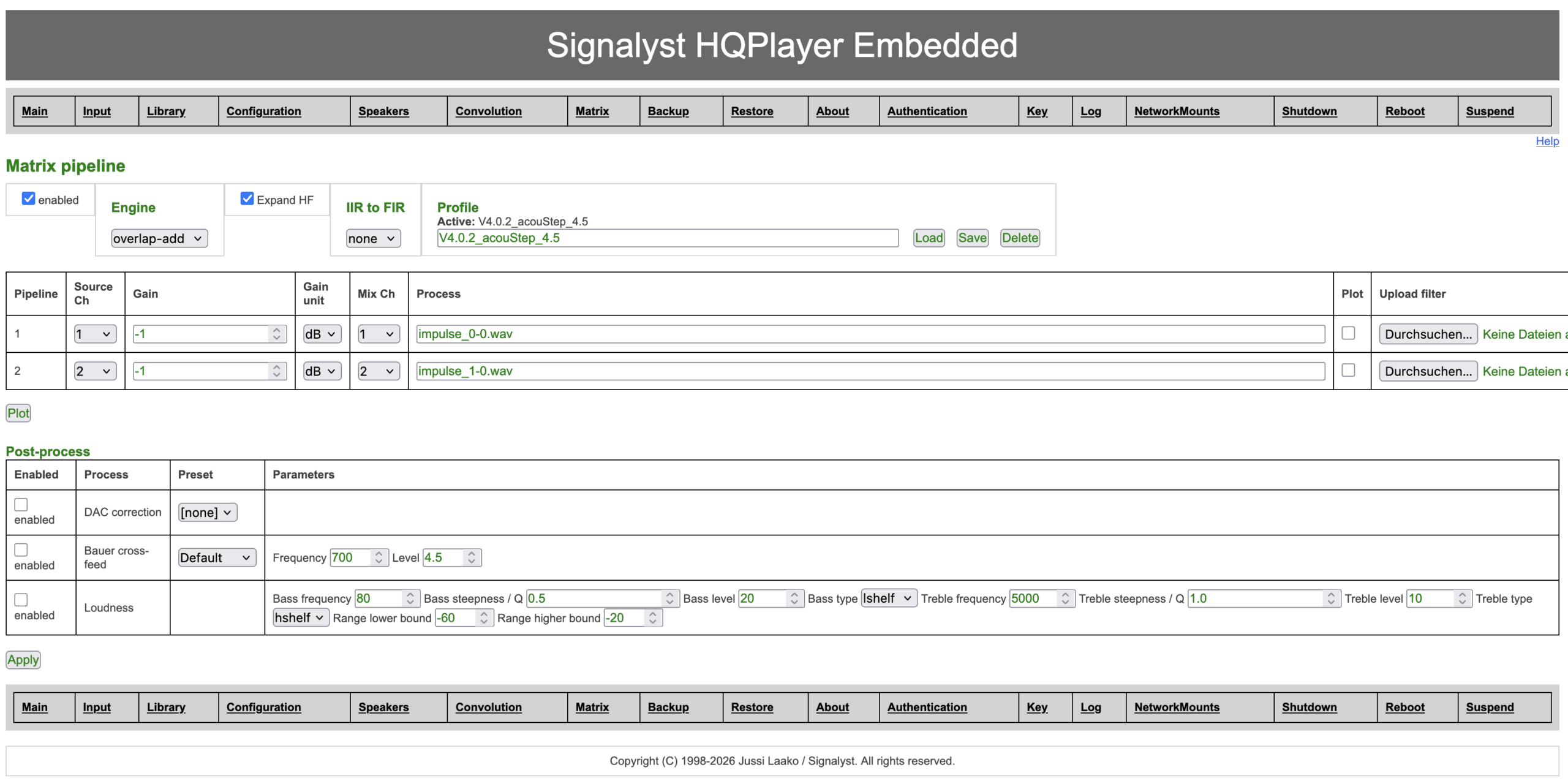Open the DAC correction preset dropdown
1568x781 pixels.
tap(208, 512)
